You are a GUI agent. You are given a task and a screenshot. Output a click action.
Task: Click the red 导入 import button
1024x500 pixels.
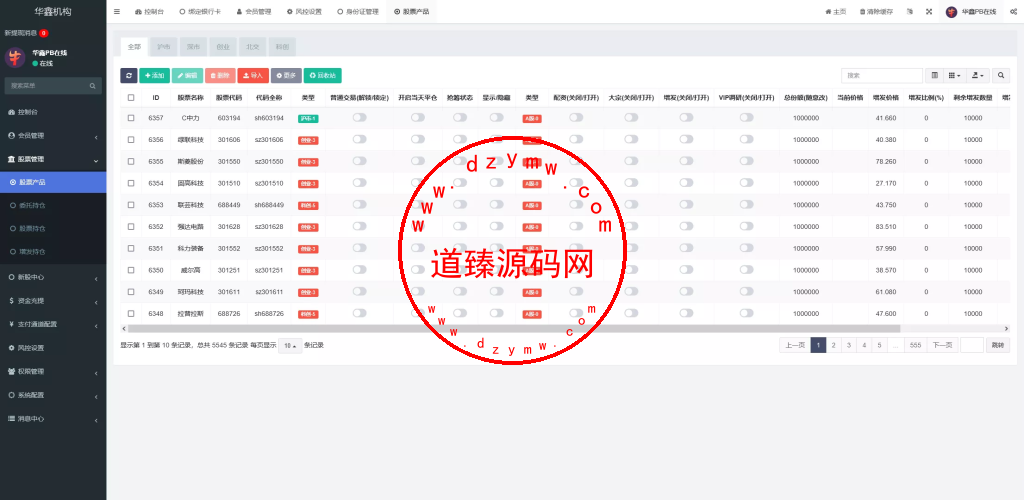(x=253, y=76)
